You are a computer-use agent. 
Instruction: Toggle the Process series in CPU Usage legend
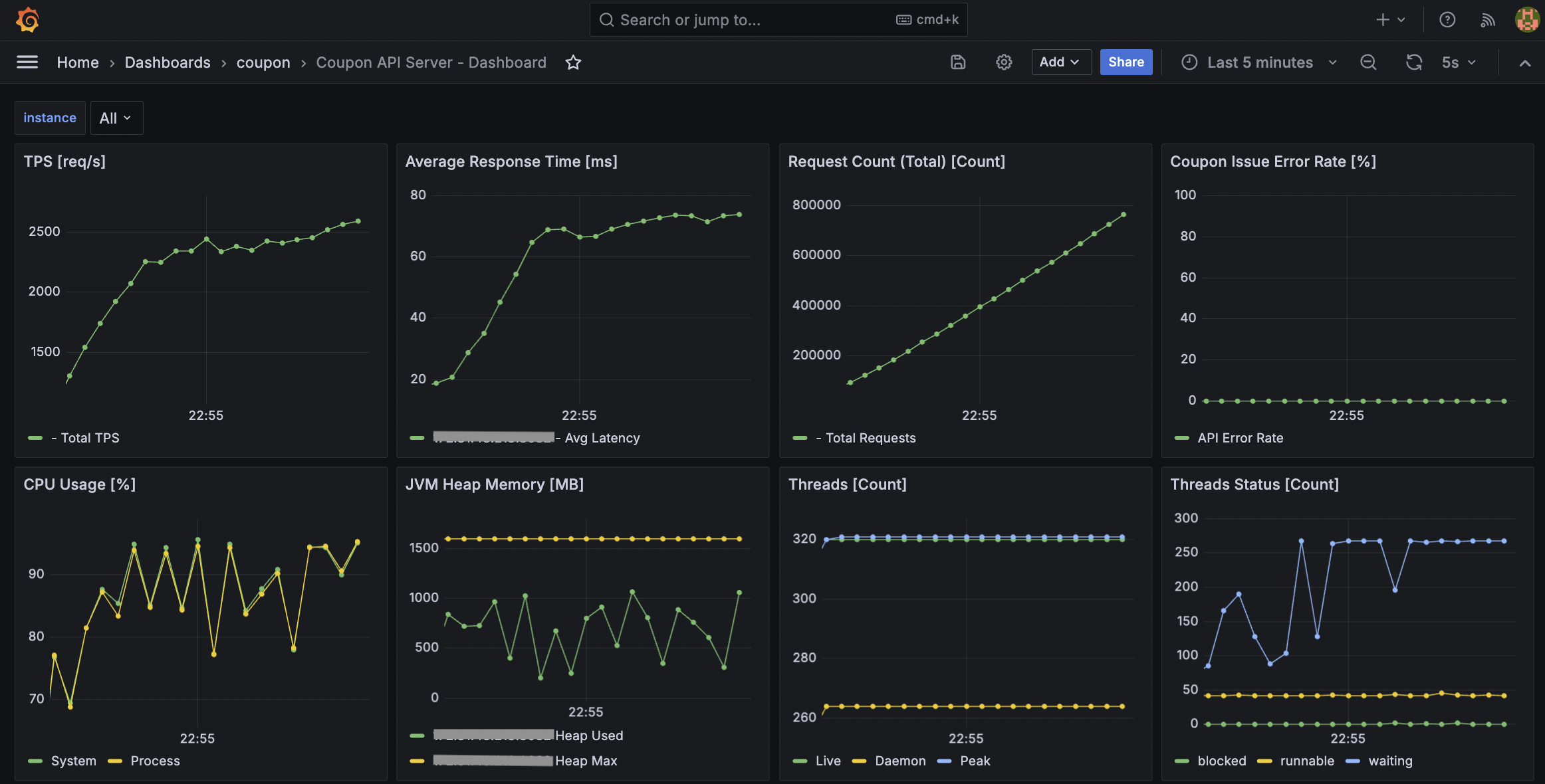coord(155,761)
